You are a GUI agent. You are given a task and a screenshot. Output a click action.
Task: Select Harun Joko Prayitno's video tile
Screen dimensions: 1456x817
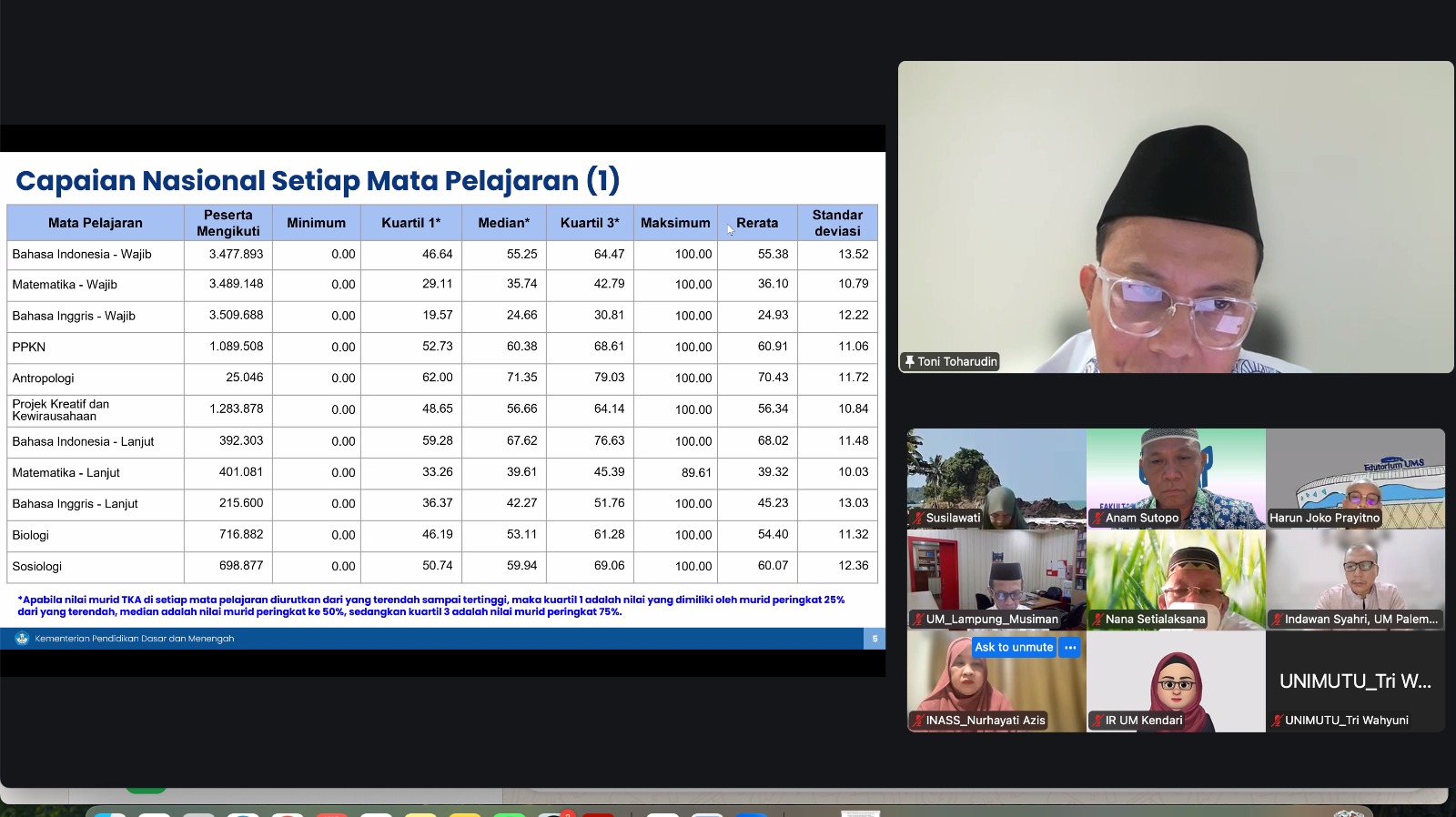click(1355, 478)
